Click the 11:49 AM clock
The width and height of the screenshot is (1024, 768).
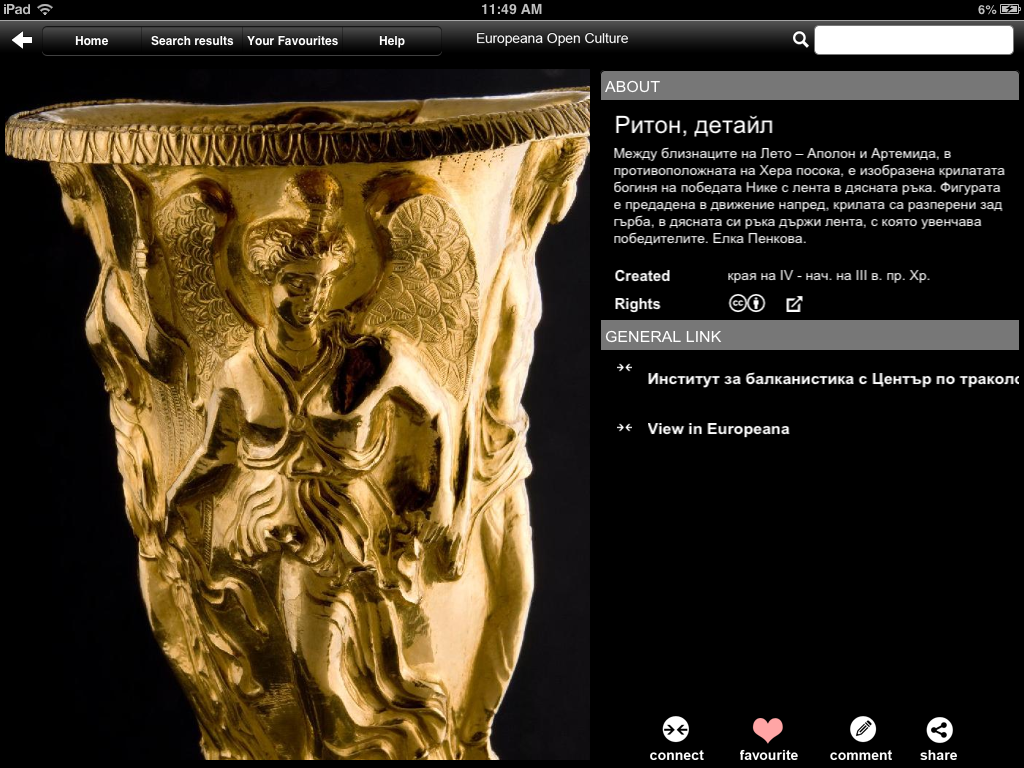tap(511, 9)
